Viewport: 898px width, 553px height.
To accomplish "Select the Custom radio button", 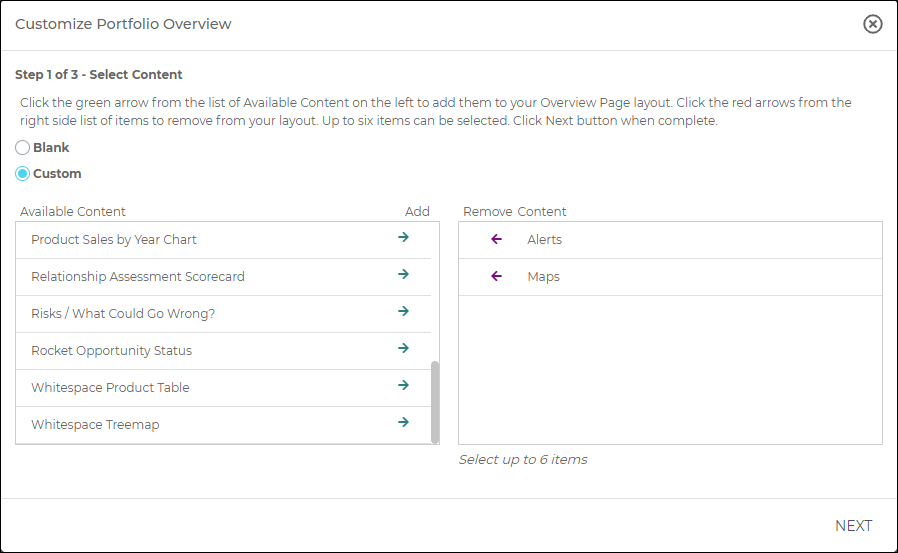I will click(x=23, y=174).
